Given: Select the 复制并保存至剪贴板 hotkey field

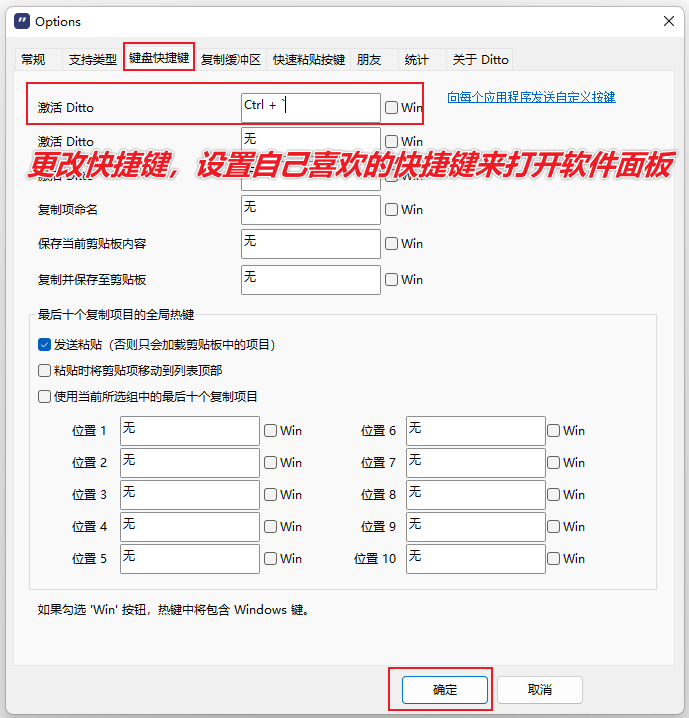Looking at the screenshot, I should (311, 280).
